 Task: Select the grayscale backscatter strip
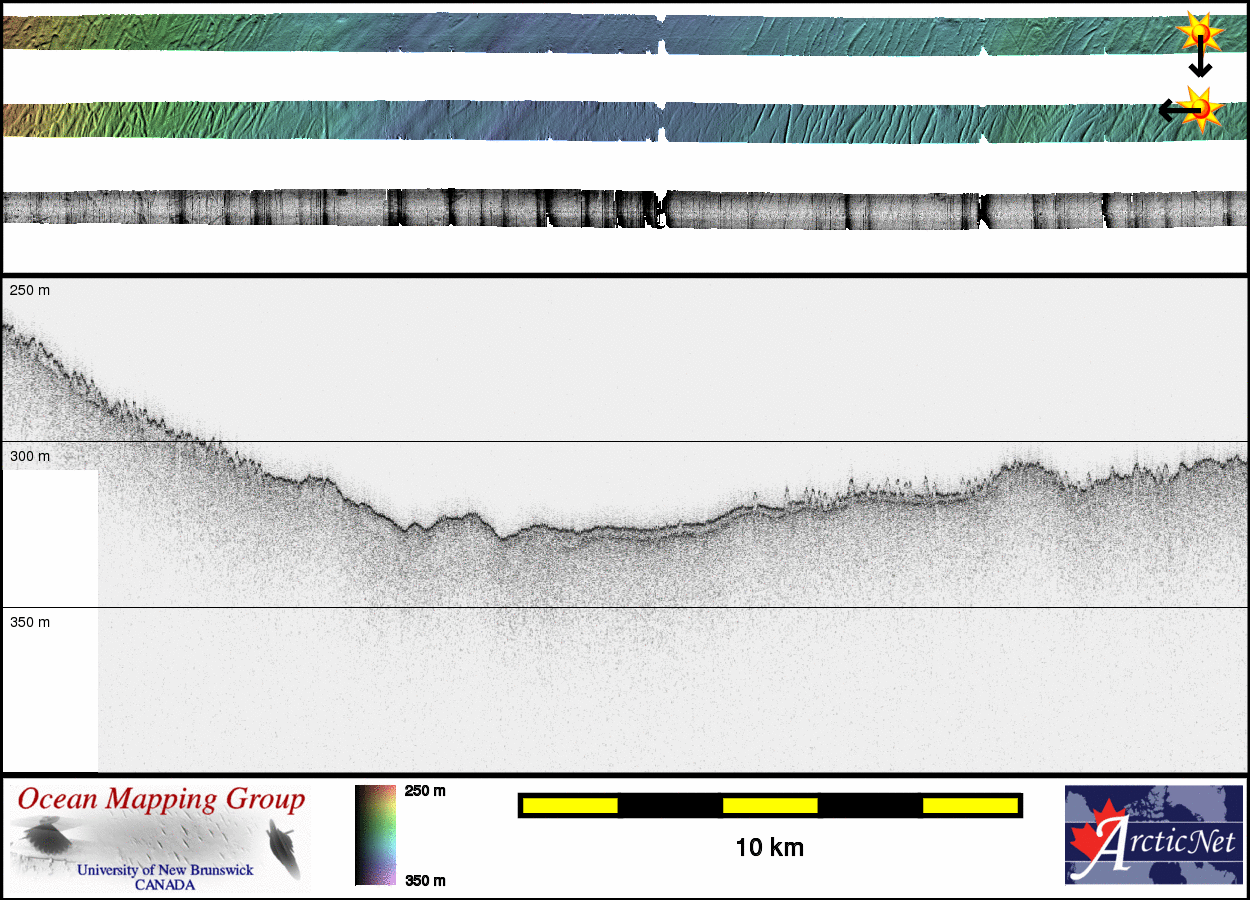600,208
